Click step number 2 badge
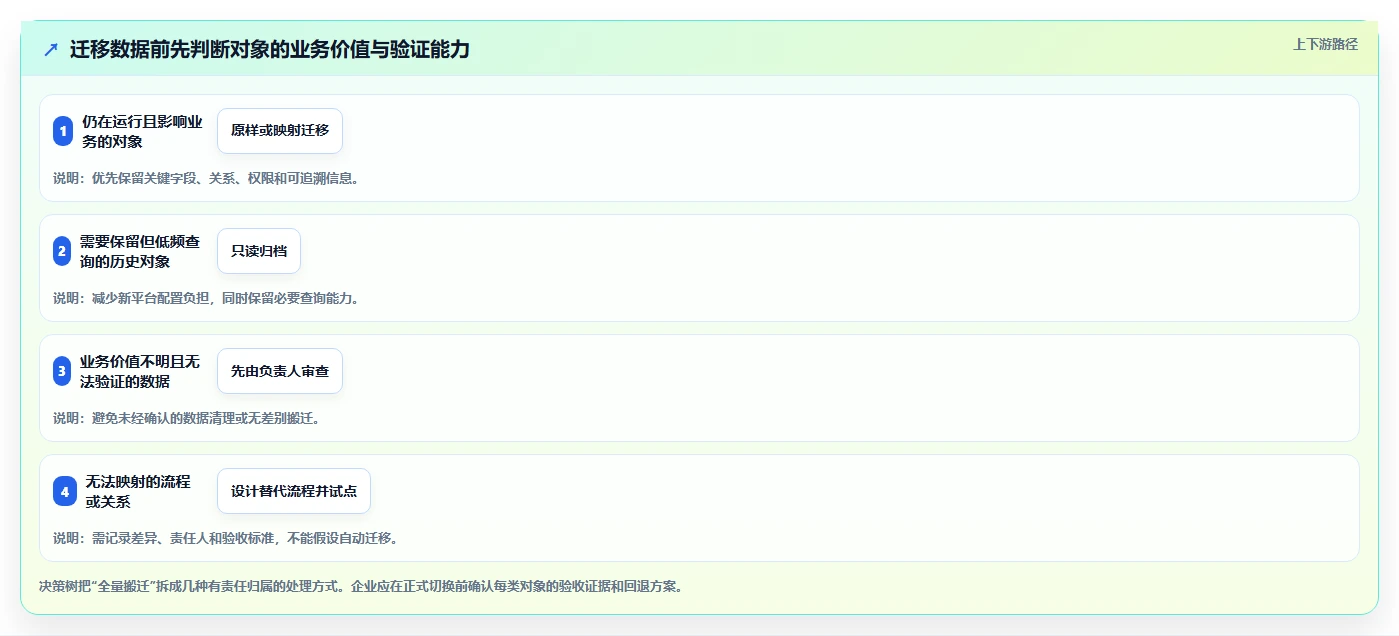Viewport: 1399px width, 636px height. click(62, 251)
